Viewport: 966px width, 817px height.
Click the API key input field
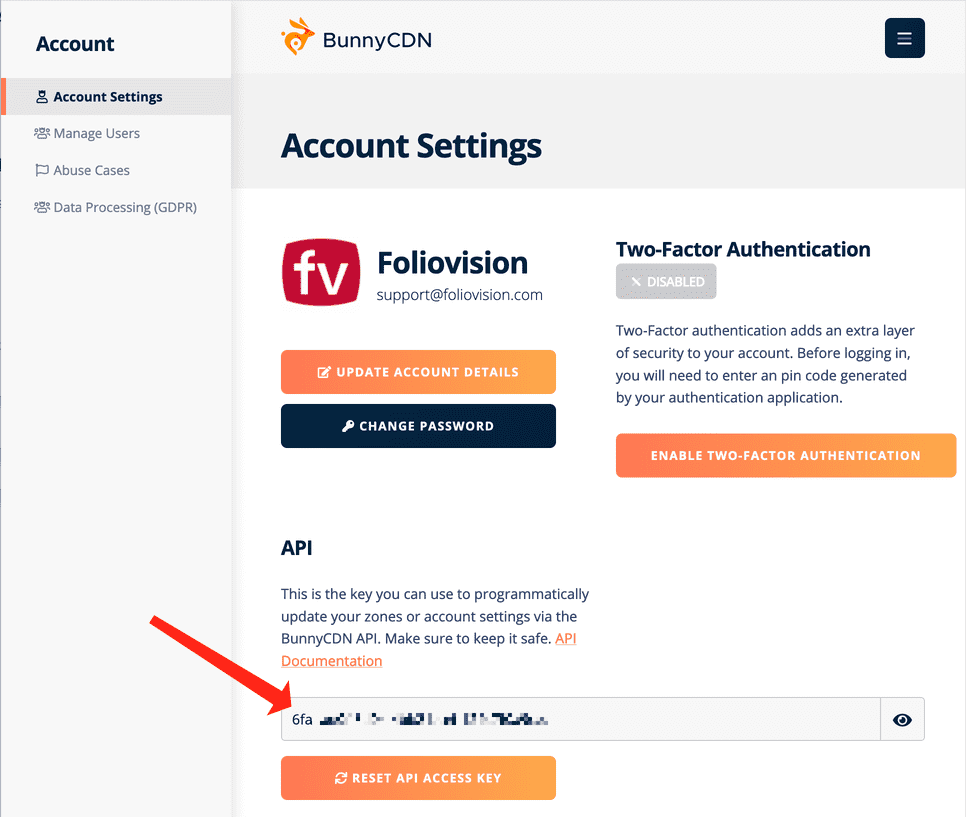580,719
